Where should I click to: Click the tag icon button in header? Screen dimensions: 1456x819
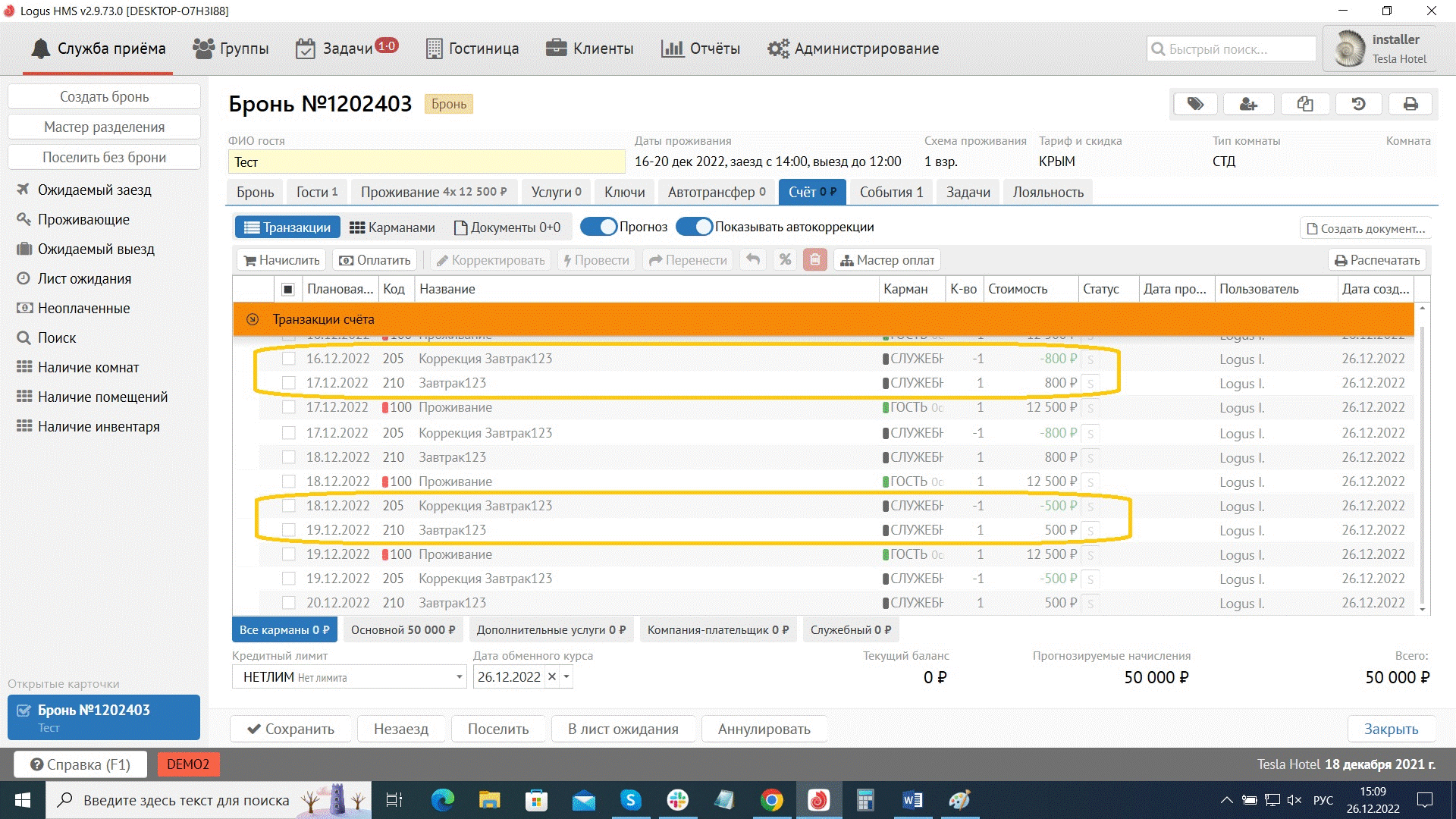pyautogui.click(x=1195, y=104)
